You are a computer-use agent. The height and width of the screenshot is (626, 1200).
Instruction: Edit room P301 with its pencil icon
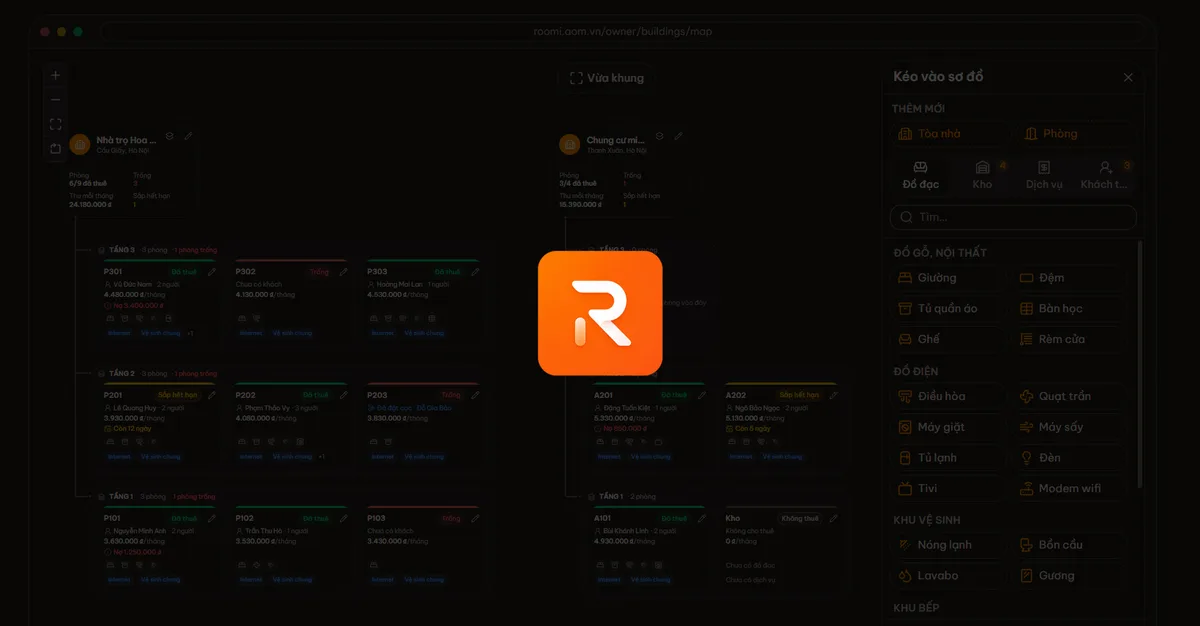211,271
